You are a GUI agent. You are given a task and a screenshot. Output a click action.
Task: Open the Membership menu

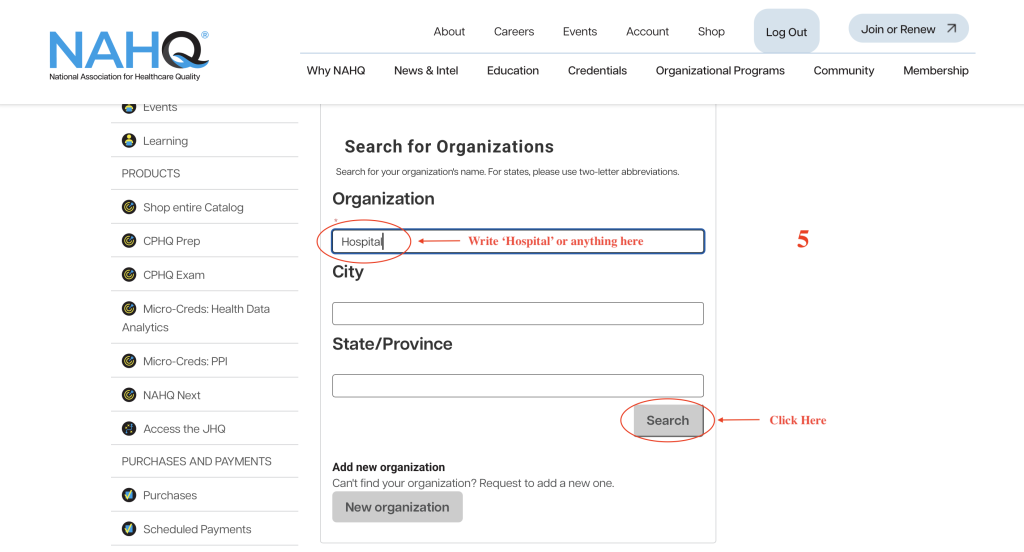(x=936, y=71)
